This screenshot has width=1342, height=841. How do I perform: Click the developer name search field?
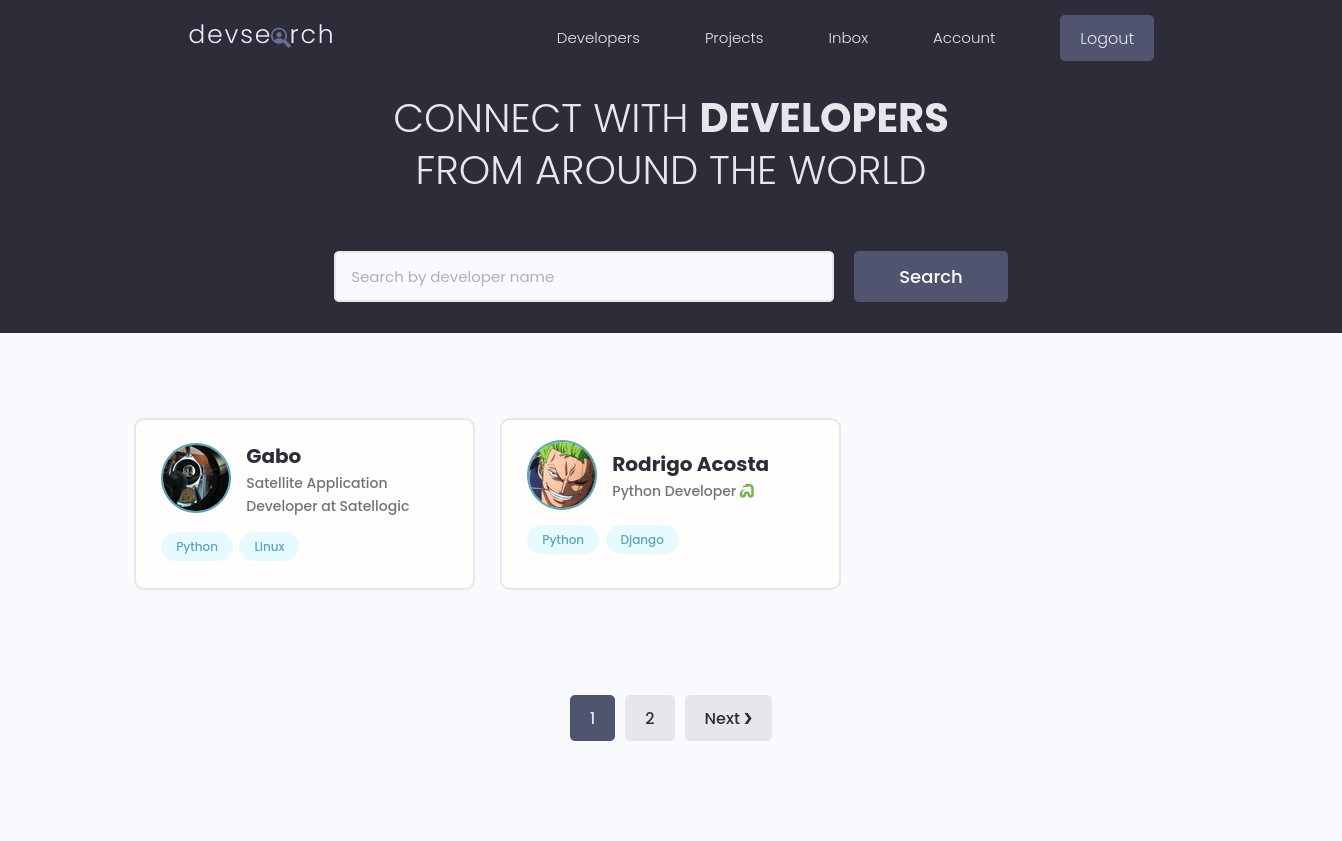(x=584, y=276)
